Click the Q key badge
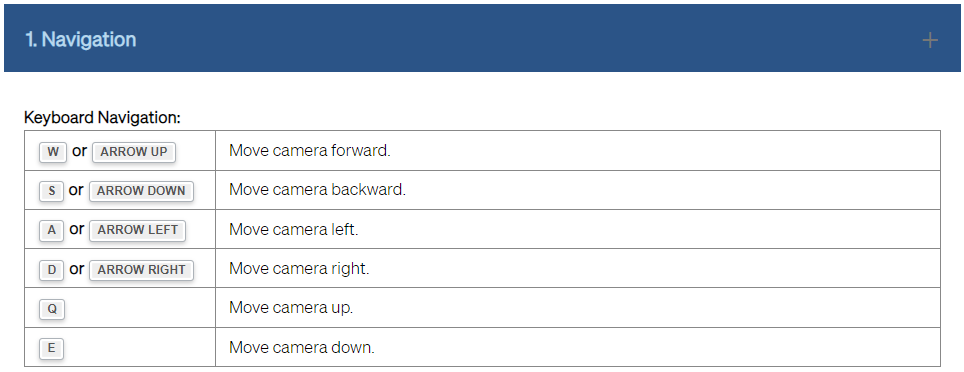 pyautogui.click(x=52, y=309)
